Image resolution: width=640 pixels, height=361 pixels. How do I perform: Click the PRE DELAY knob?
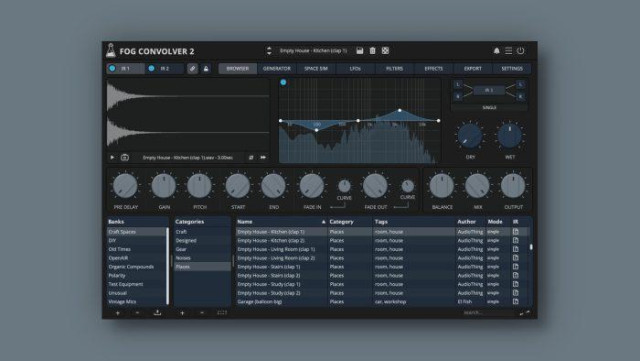pyautogui.click(x=125, y=186)
